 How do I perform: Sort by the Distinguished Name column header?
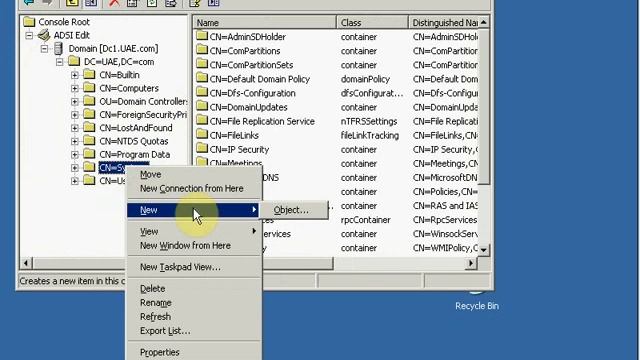coord(443,22)
